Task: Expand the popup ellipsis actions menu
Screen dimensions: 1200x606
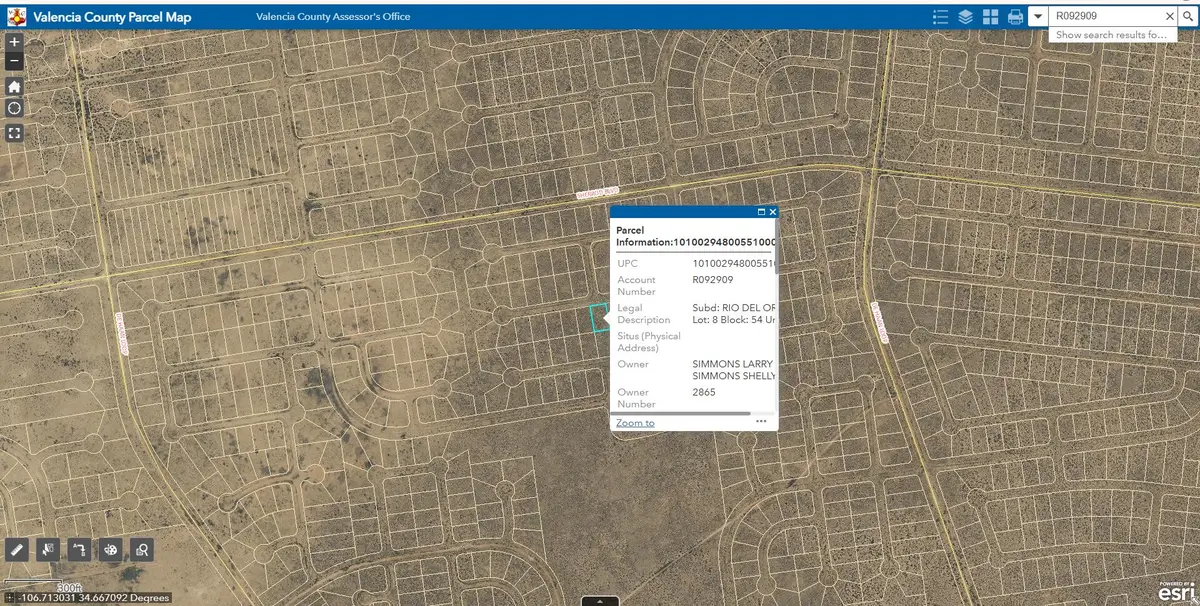Action: pos(761,422)
